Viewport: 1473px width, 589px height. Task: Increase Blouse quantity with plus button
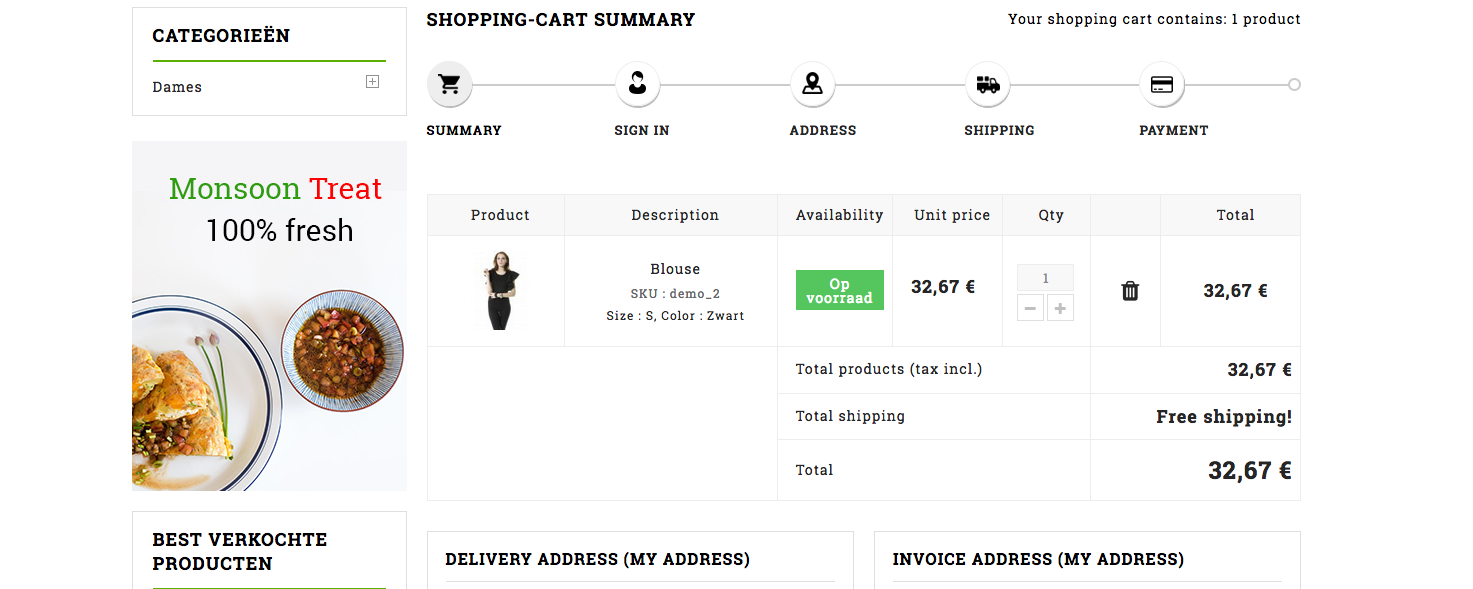click(1060, 308)
